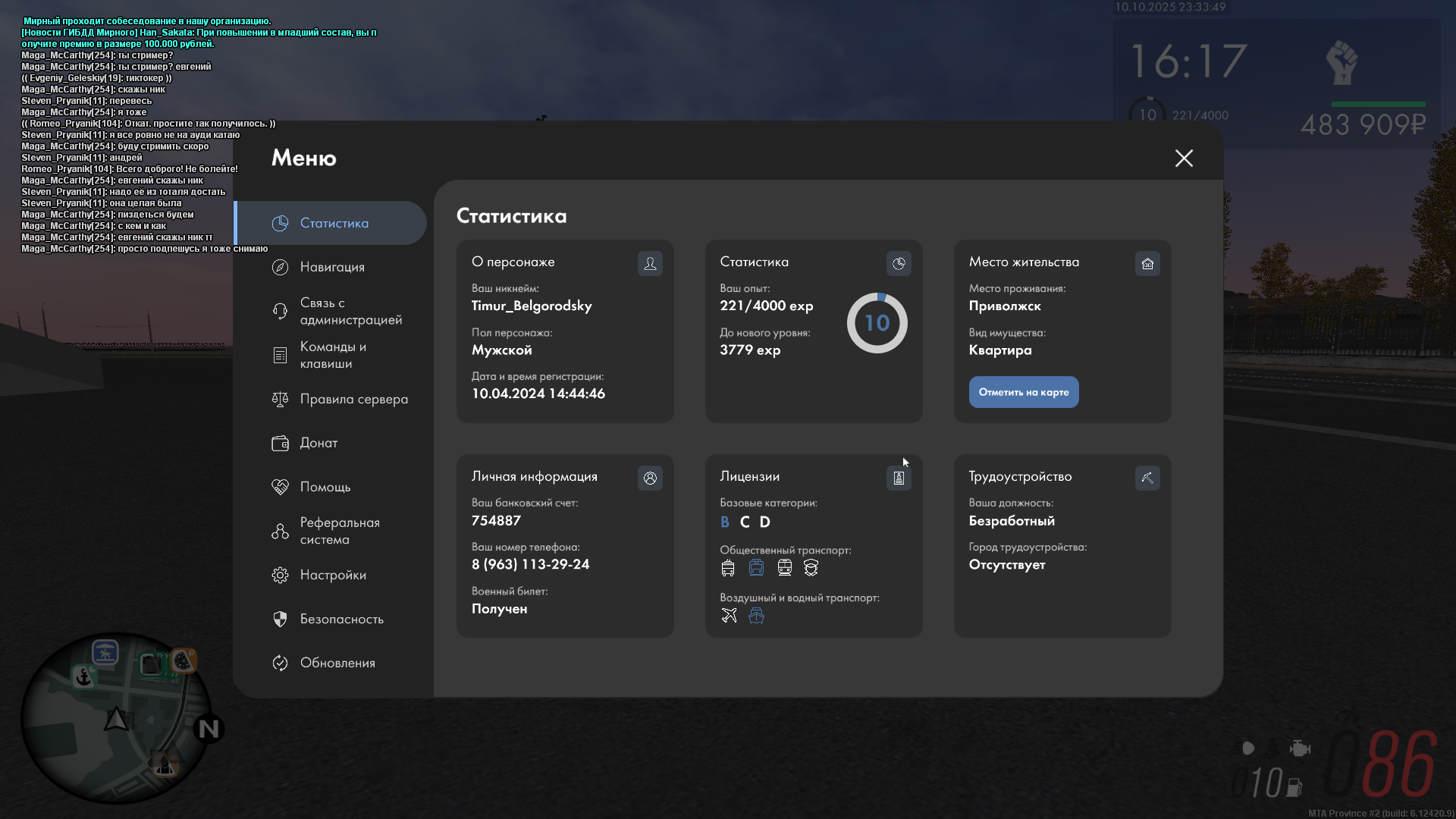Open the Навигация menu section
Image resolution: width=1456 pixels, height=819 pixels.
(332, 267)
